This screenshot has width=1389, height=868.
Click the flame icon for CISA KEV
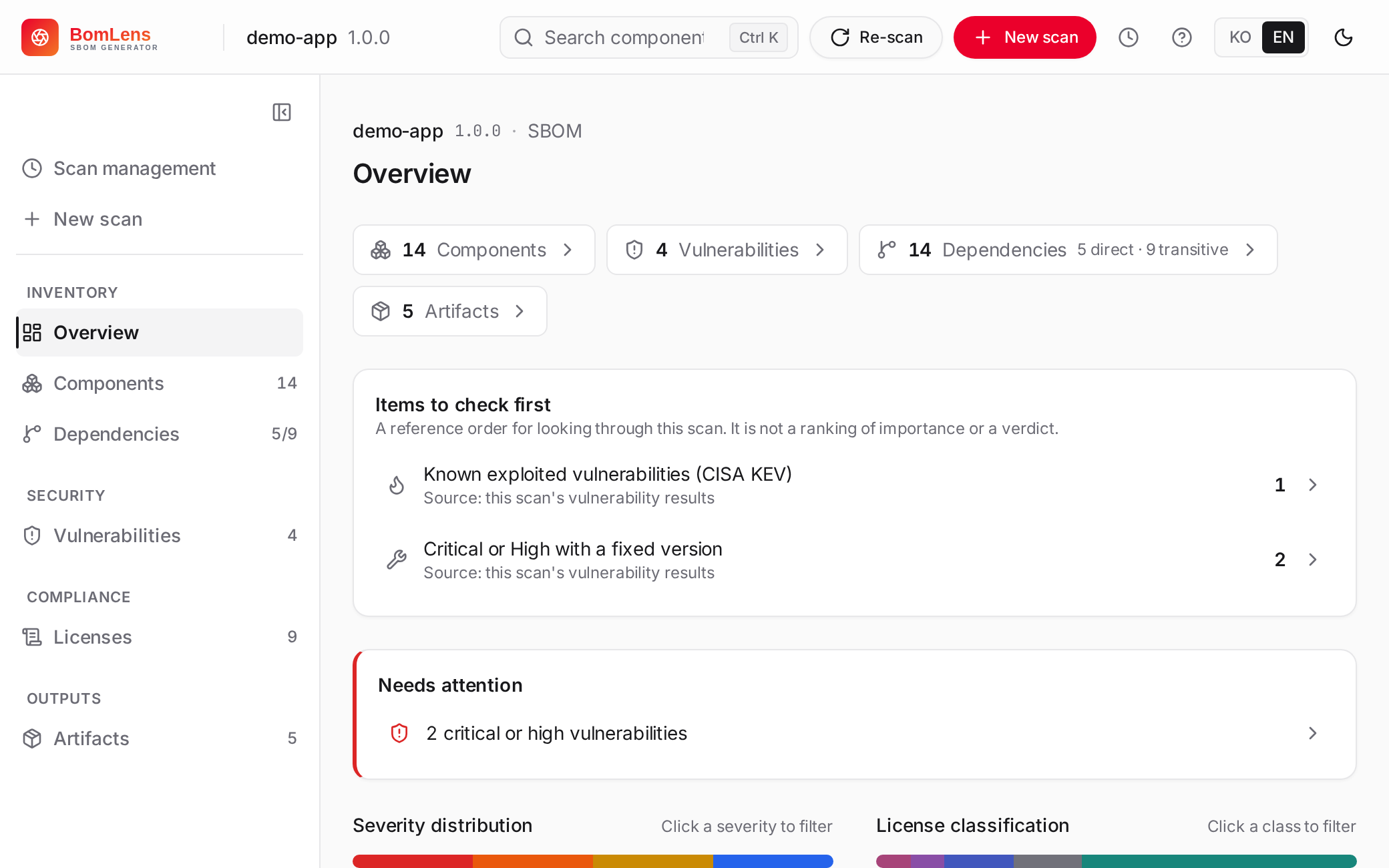[x=397, y=485]
